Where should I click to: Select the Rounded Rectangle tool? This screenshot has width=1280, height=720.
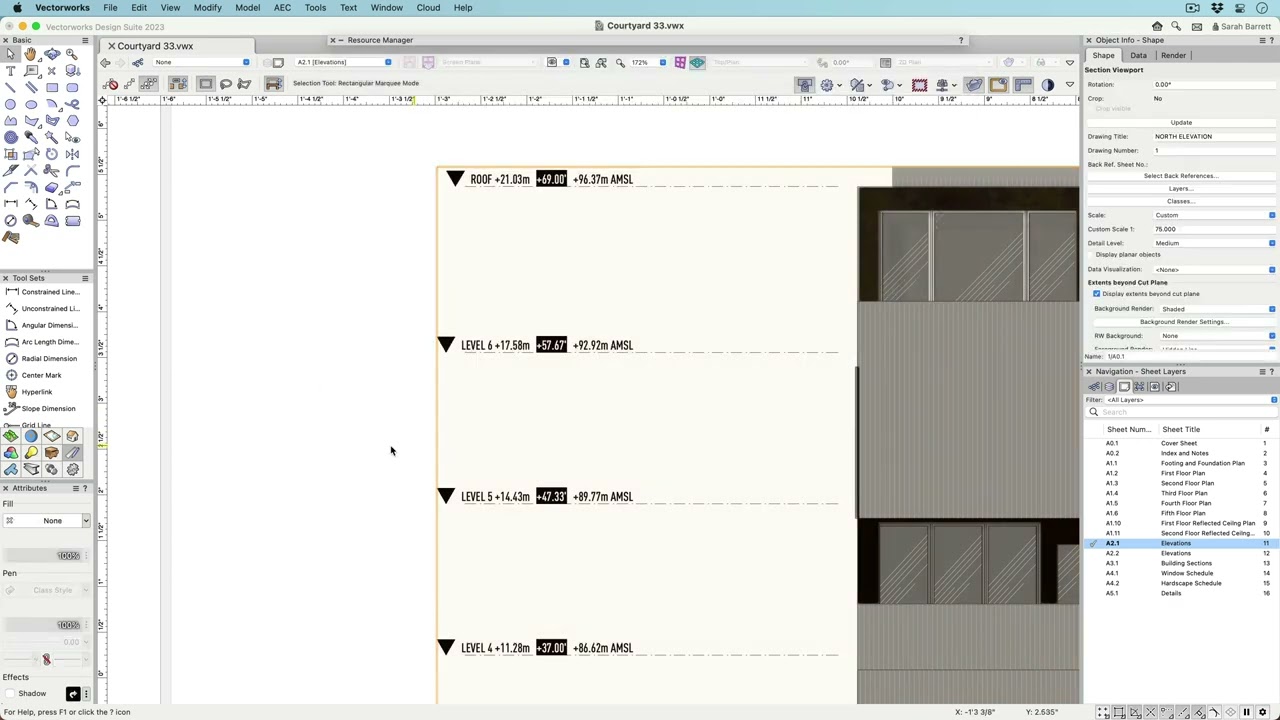pos(72,87)
